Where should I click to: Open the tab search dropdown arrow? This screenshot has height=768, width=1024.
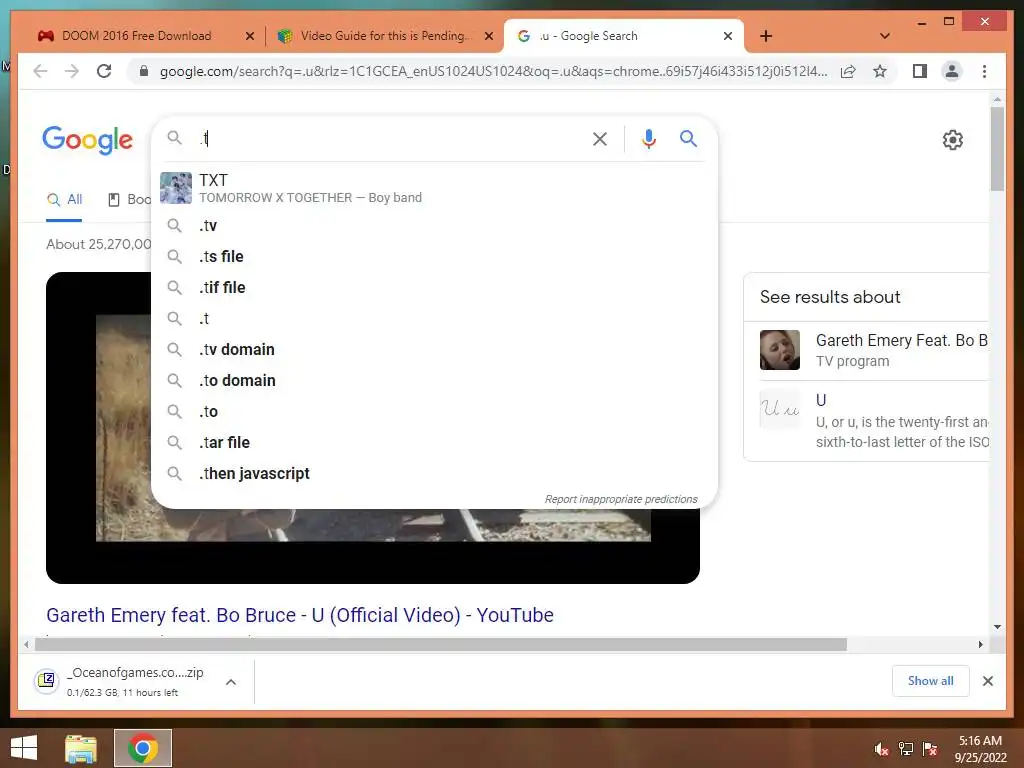(x=885, y=36)
